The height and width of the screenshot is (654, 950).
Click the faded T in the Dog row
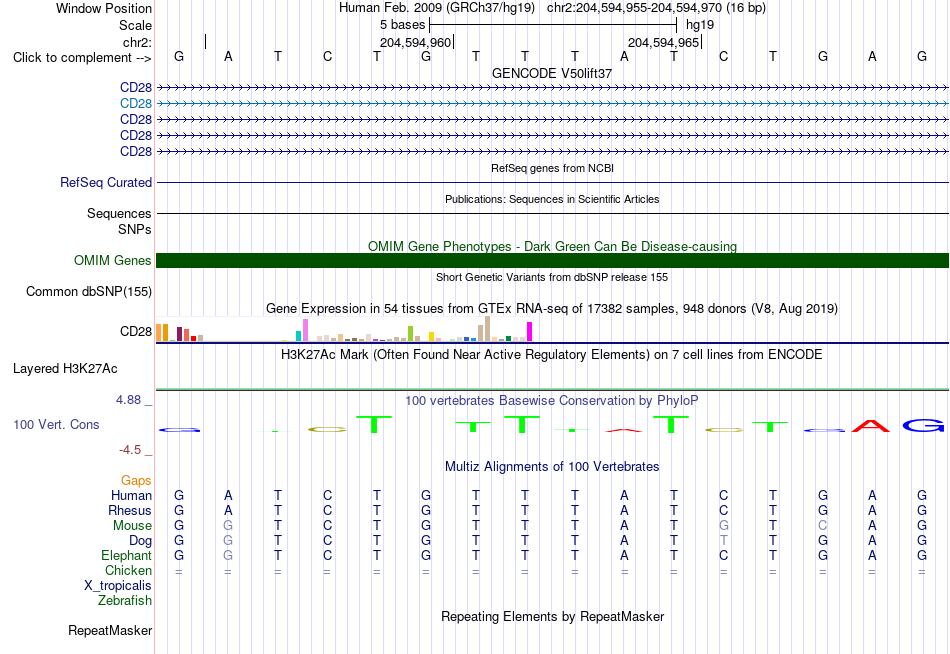point(723,541)
